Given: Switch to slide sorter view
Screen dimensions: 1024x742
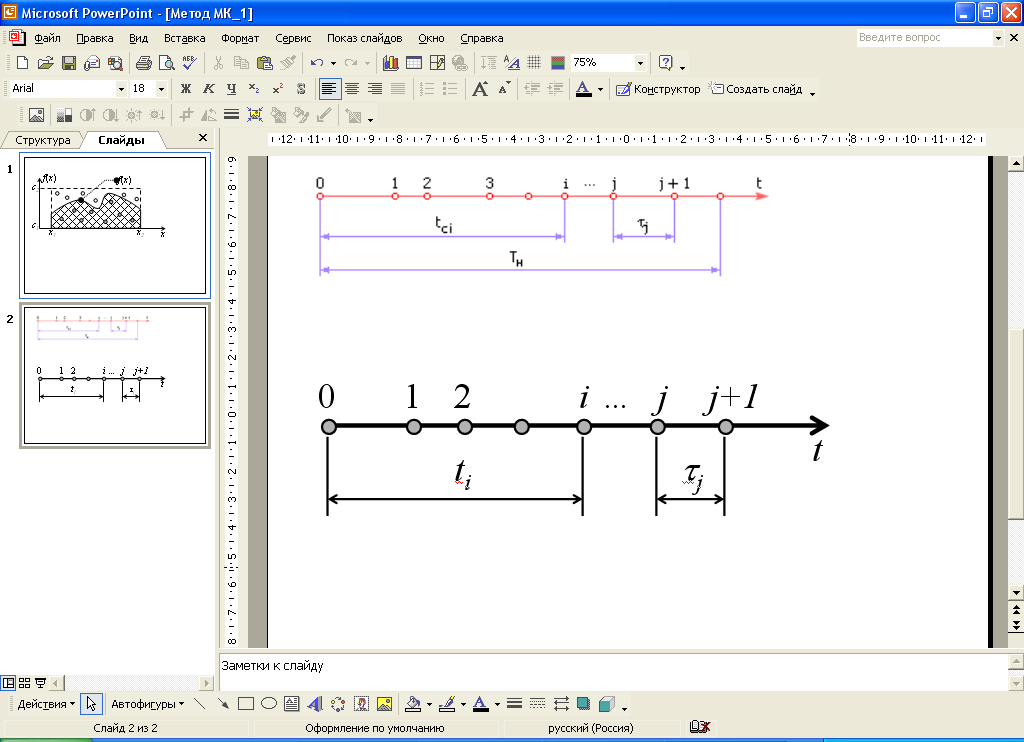Looking at the screenshot, I should pos(24,683).
